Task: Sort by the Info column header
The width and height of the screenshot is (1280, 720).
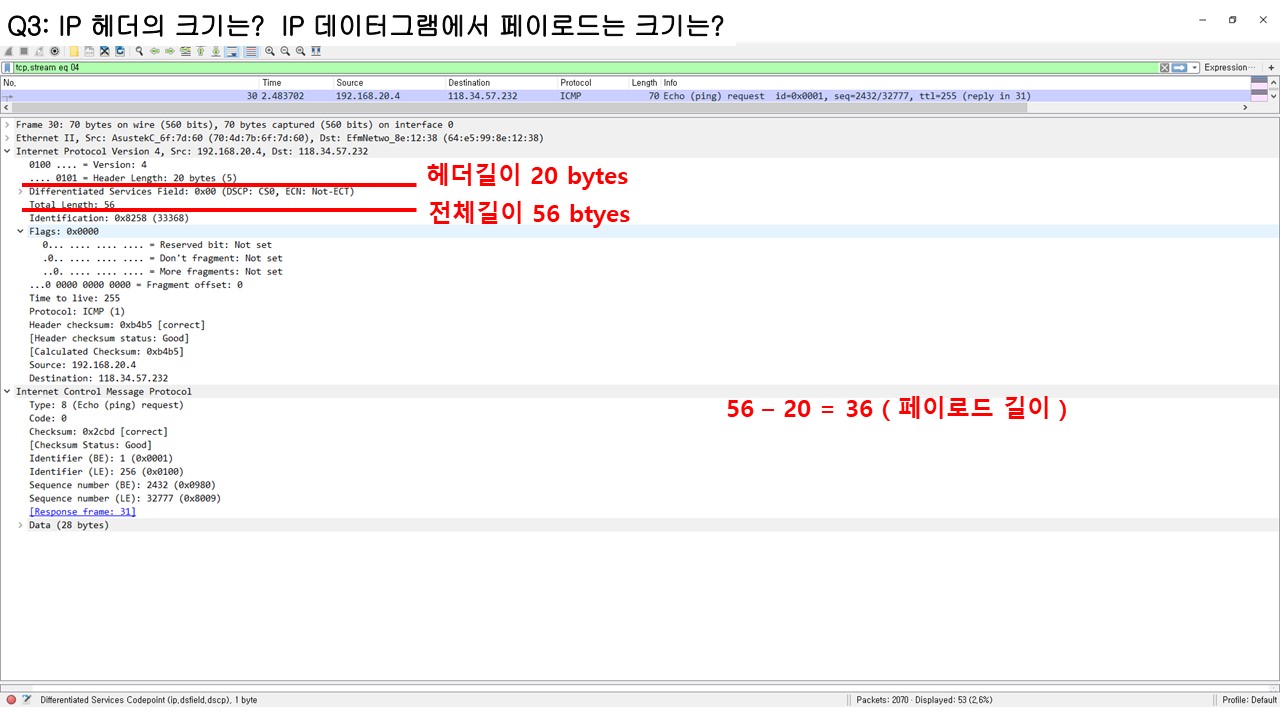Action: (x=955, y=83)
